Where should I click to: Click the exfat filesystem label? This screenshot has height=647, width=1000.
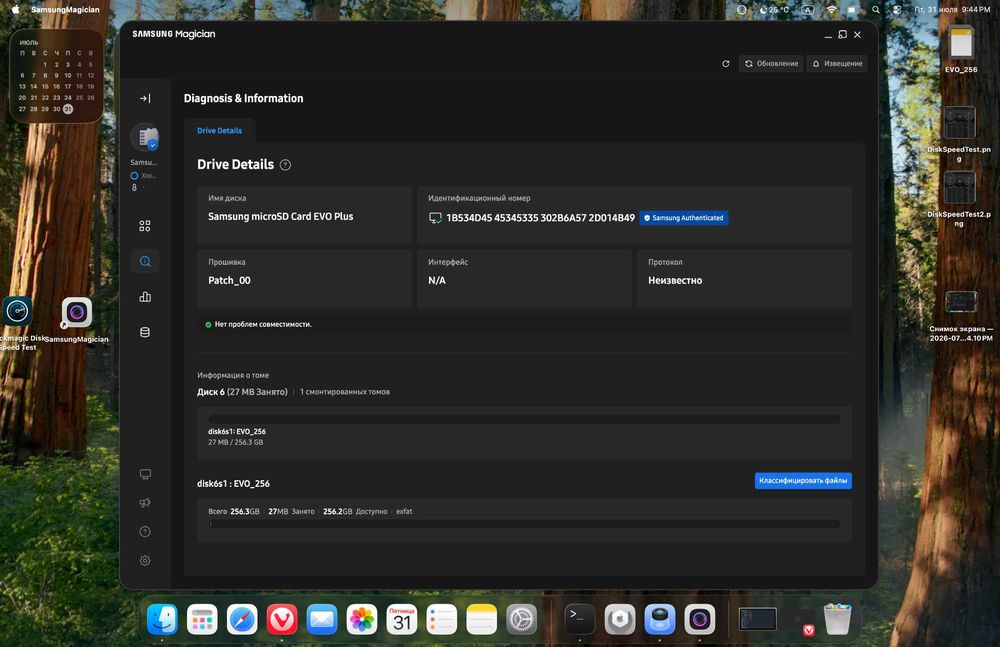click(x=404, y=511)
